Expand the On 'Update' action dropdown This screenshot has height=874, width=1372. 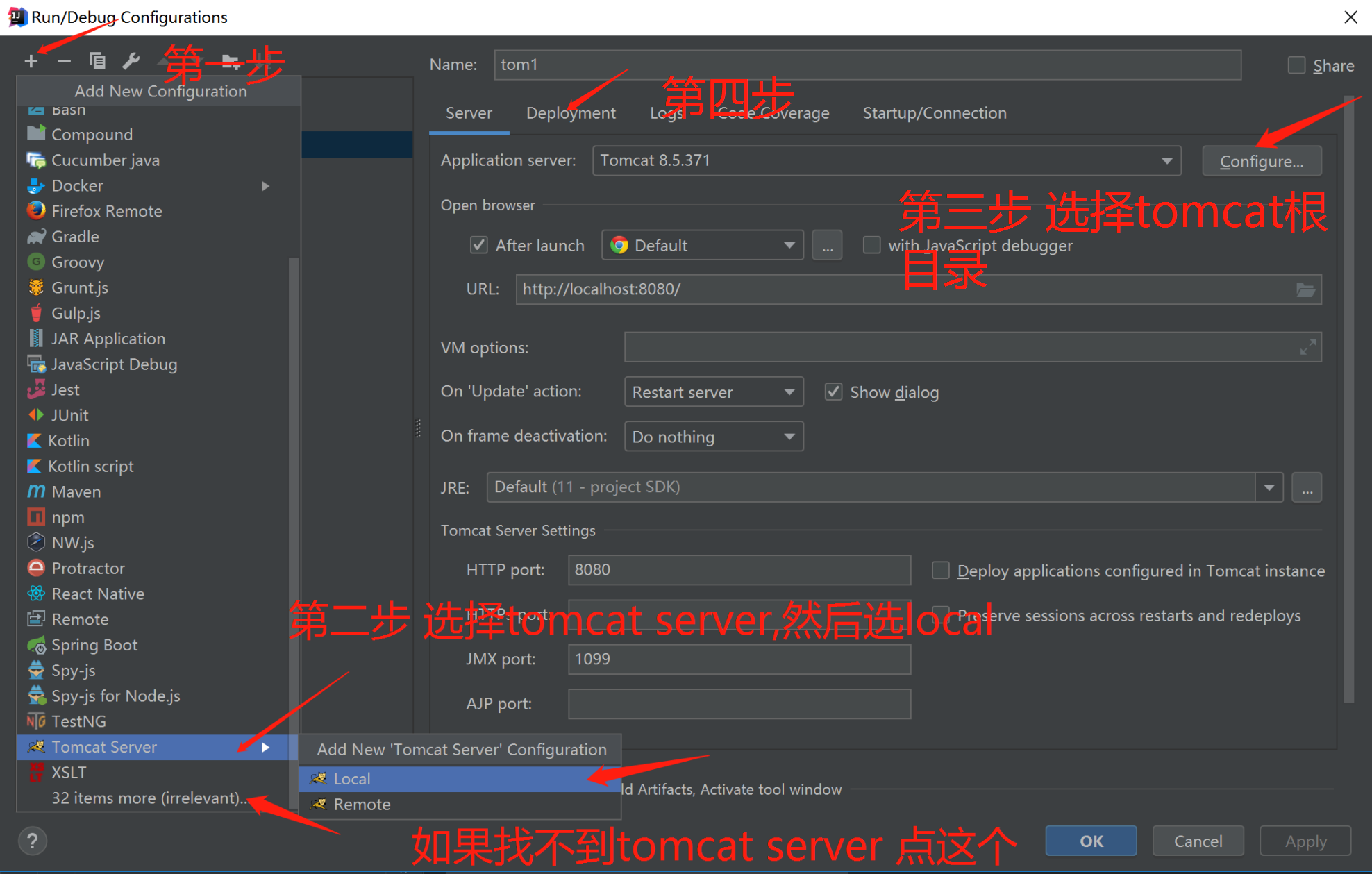(x=789, y=392)
